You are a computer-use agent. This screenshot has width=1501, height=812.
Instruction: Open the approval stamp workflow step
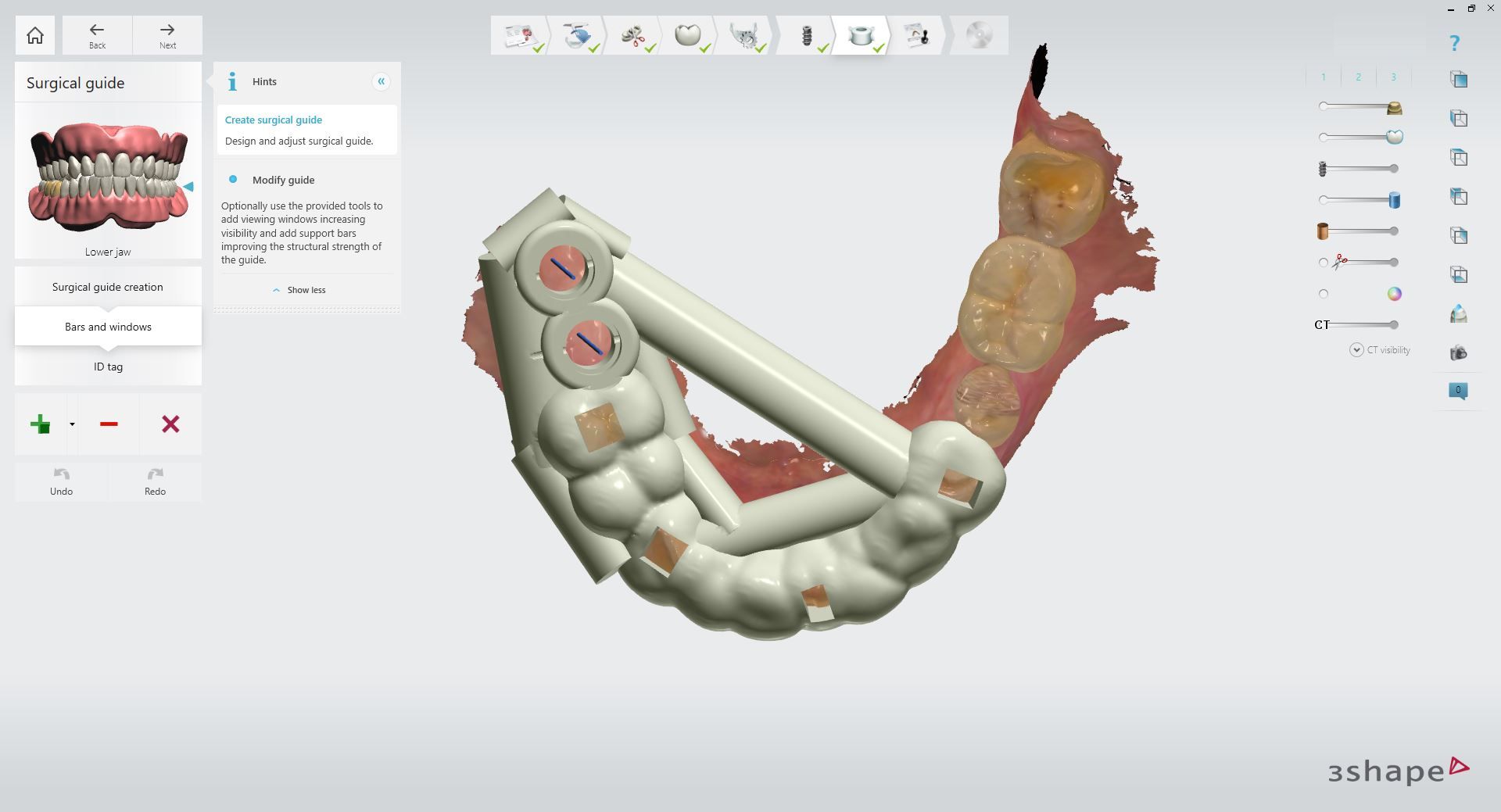point(916,35)
